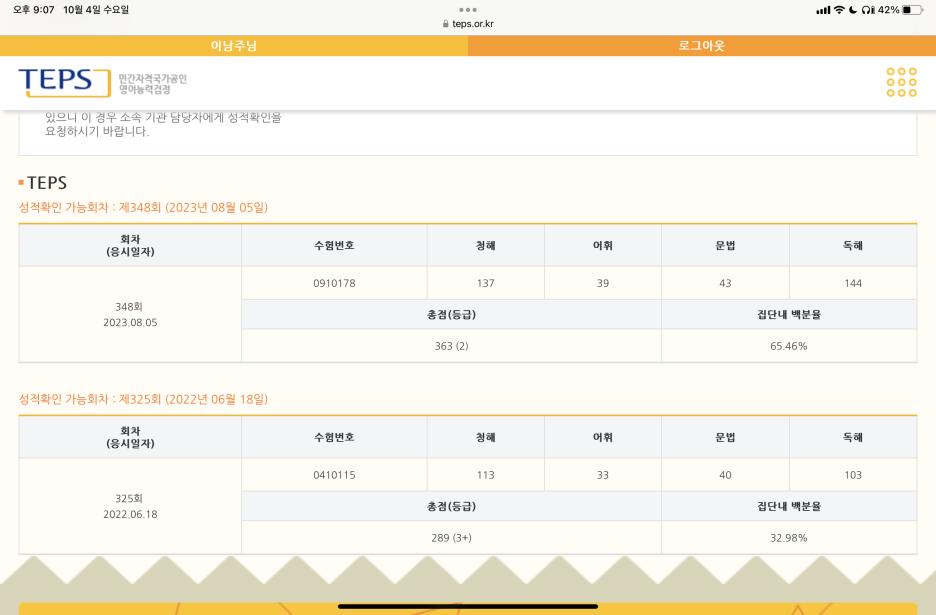Tap the cellular signal bars icon

823,10
